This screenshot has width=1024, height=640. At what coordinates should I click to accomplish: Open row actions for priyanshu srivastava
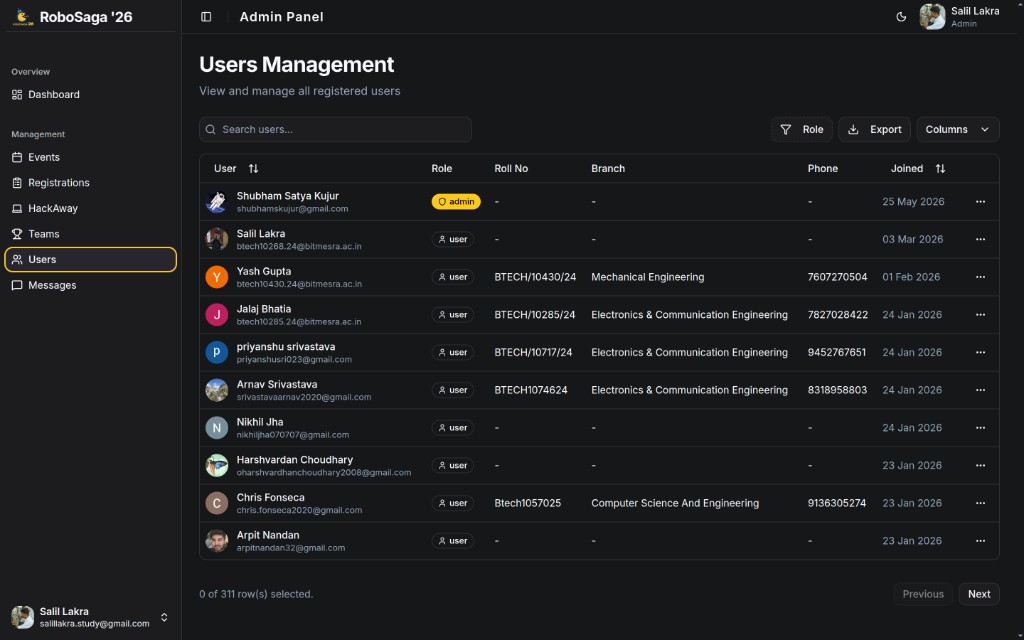[980, 353]
